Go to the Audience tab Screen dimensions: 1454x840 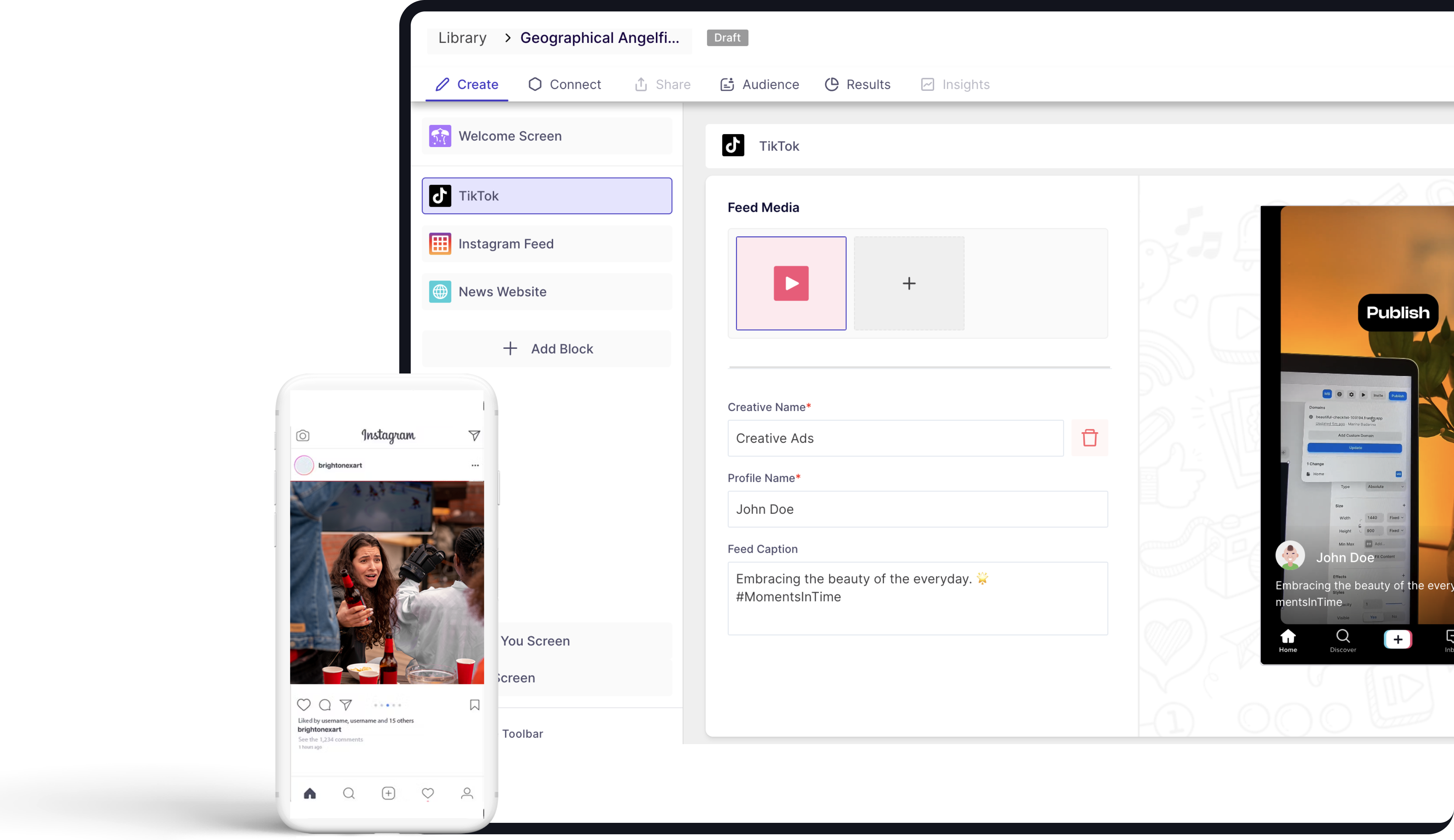759,84
